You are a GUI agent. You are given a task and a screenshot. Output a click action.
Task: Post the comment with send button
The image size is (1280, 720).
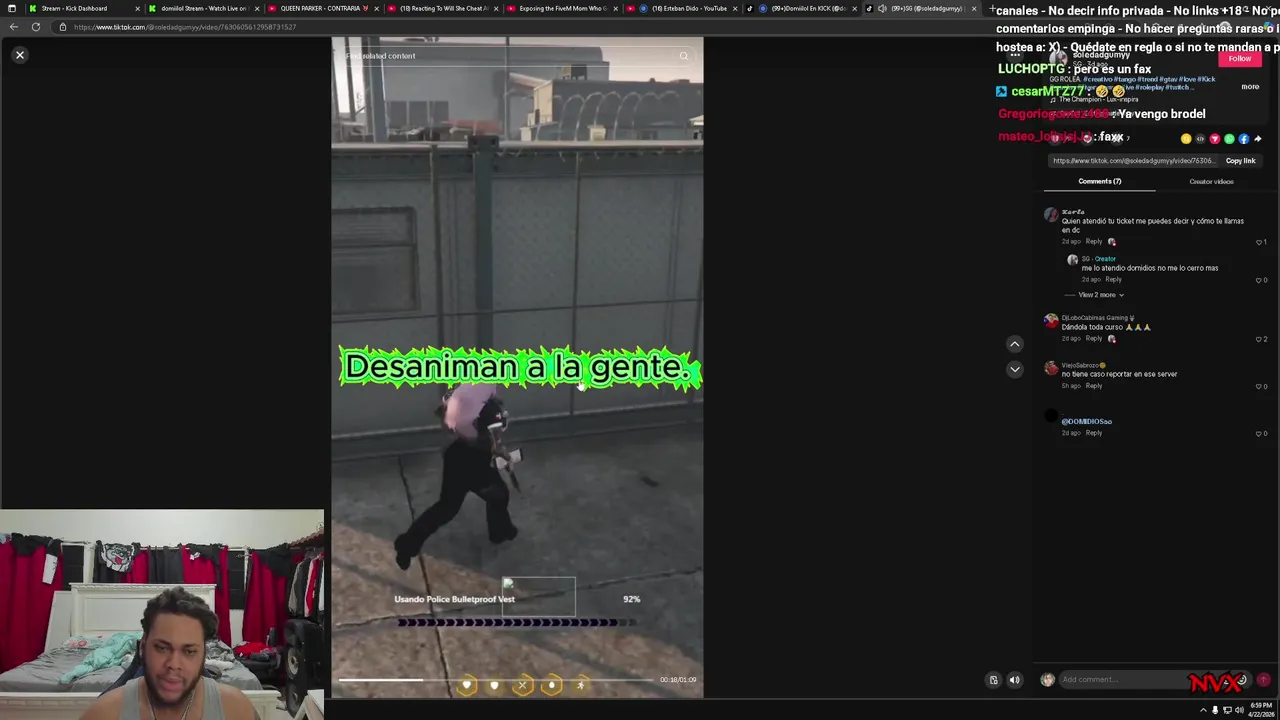click(1263, 680)
